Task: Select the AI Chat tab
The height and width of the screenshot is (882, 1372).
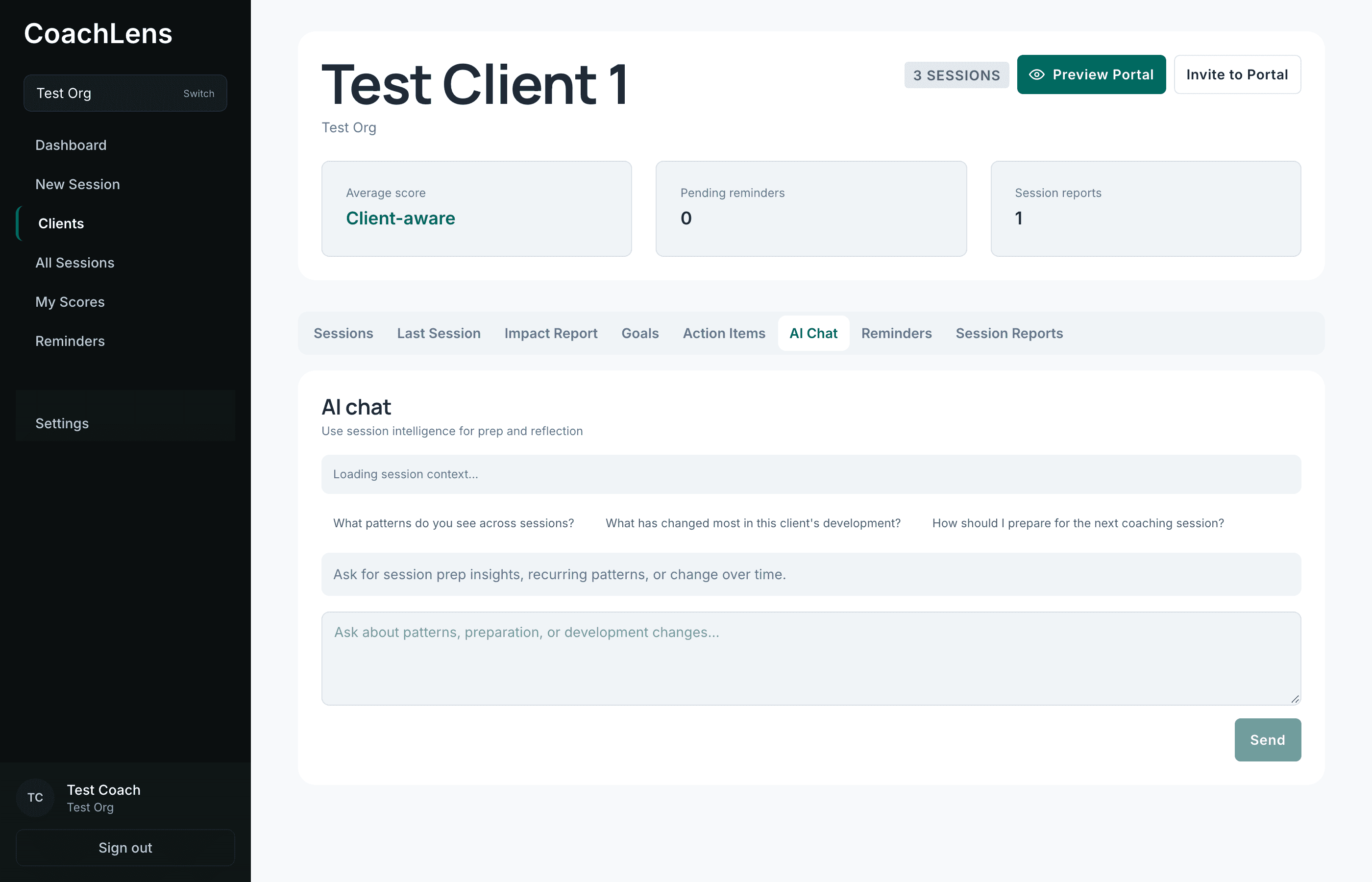Action: [x=813, y=333]
